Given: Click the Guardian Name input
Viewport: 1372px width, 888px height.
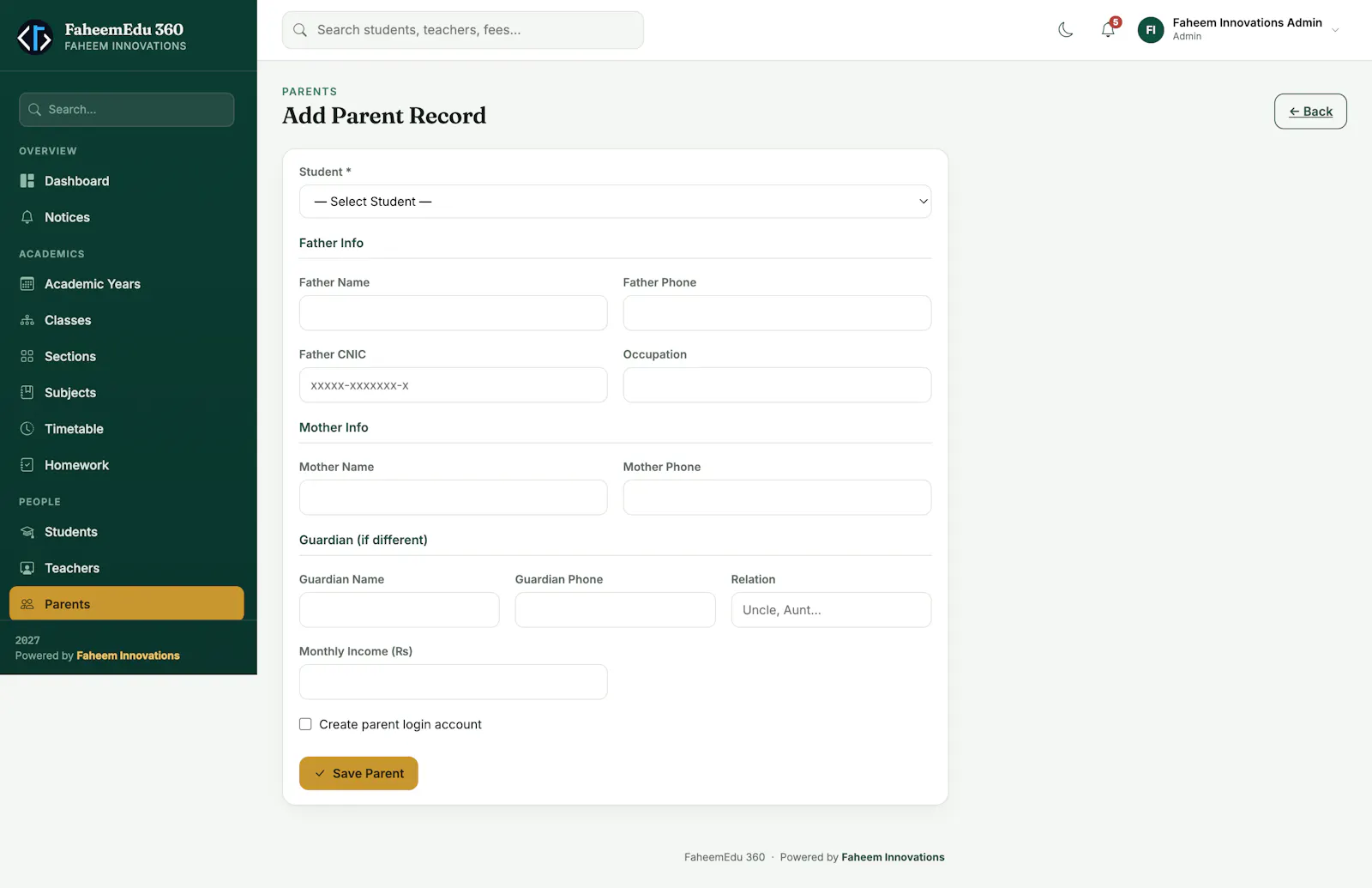Looking at the screenshot, I should 399,610.
